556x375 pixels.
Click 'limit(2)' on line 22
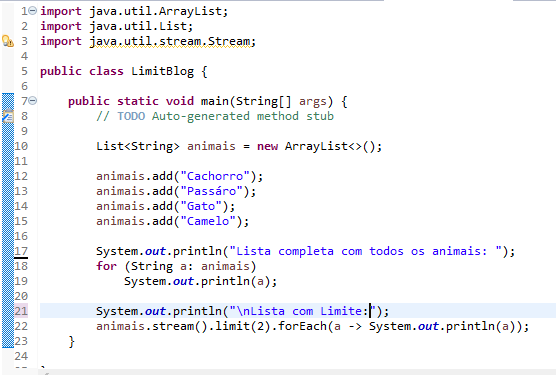(243, 326)
